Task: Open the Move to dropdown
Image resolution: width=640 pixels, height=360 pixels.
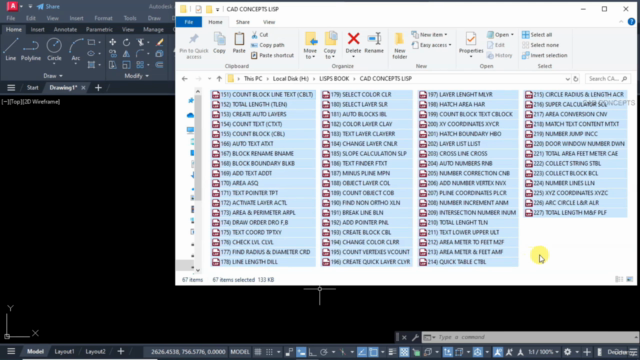Action: [310, 54]
